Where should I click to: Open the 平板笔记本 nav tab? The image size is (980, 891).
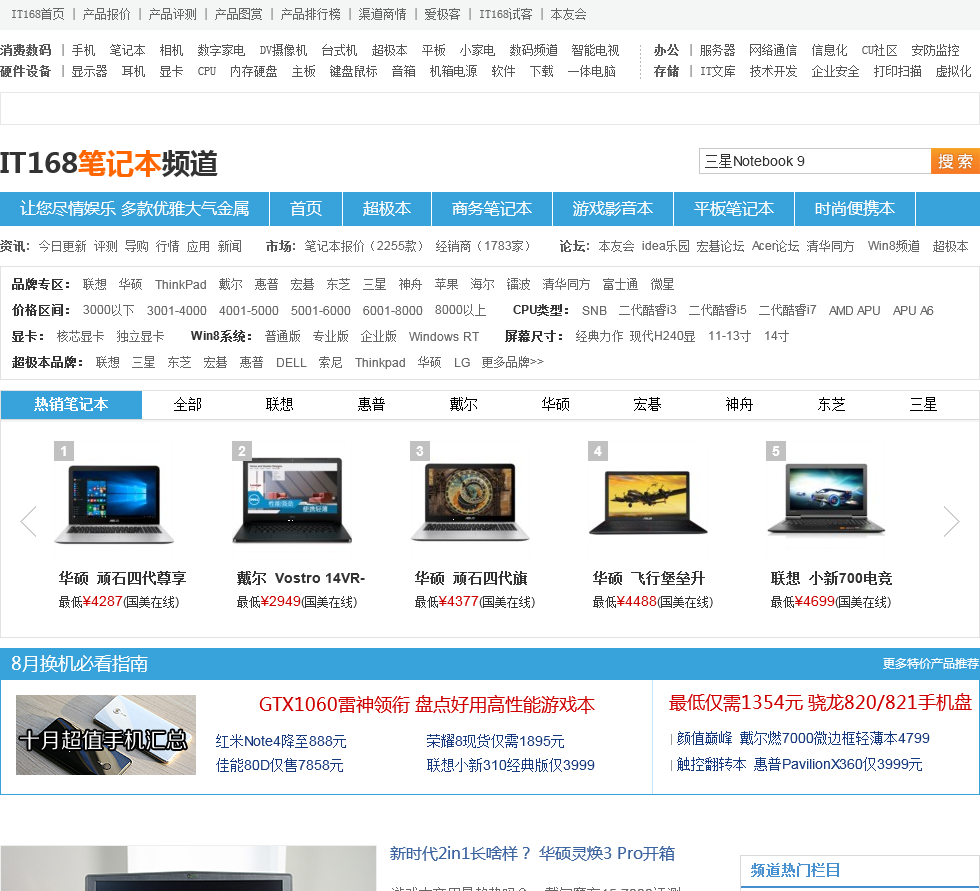734,209
